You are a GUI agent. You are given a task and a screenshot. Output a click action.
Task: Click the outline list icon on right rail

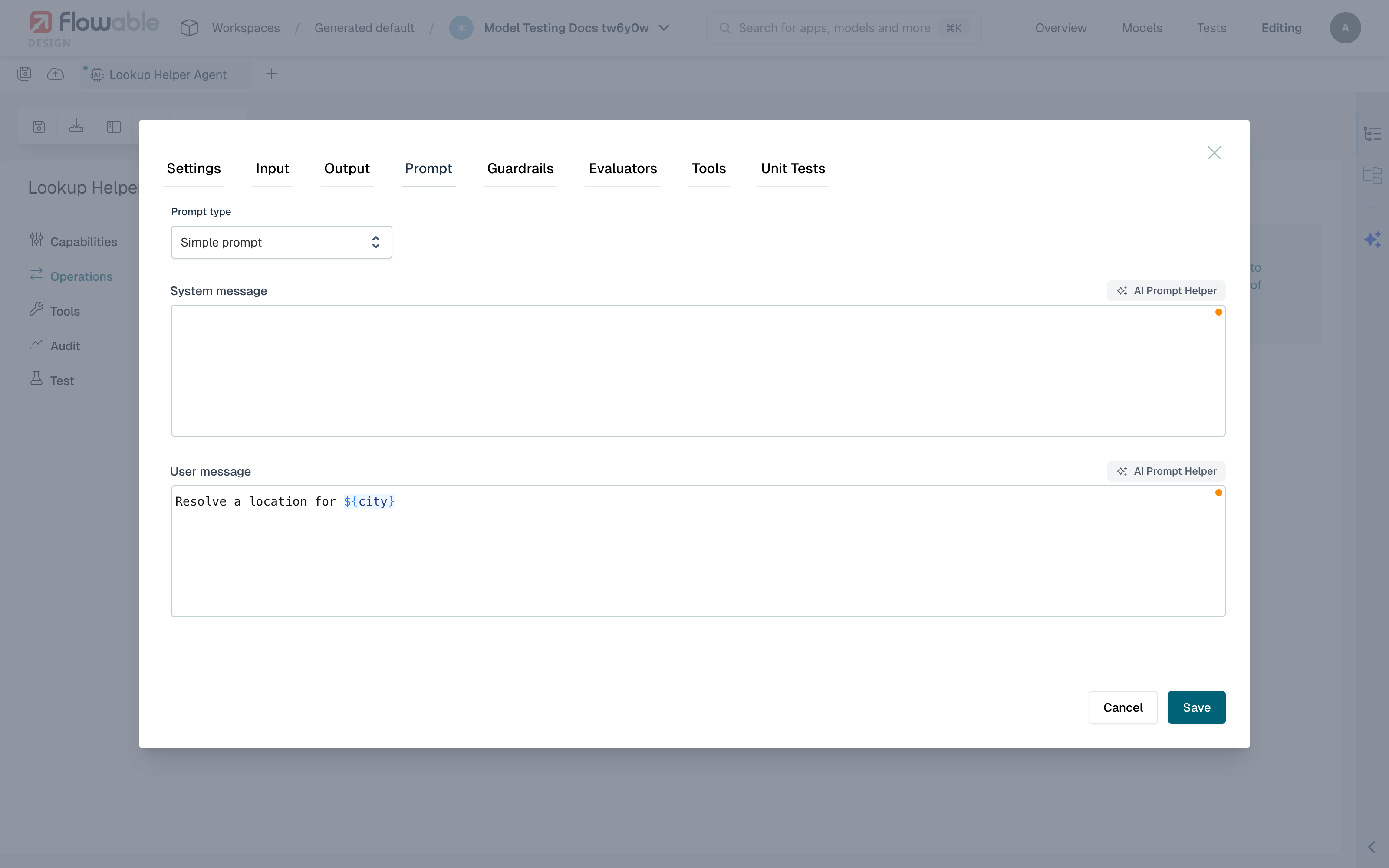(1373, 134)
